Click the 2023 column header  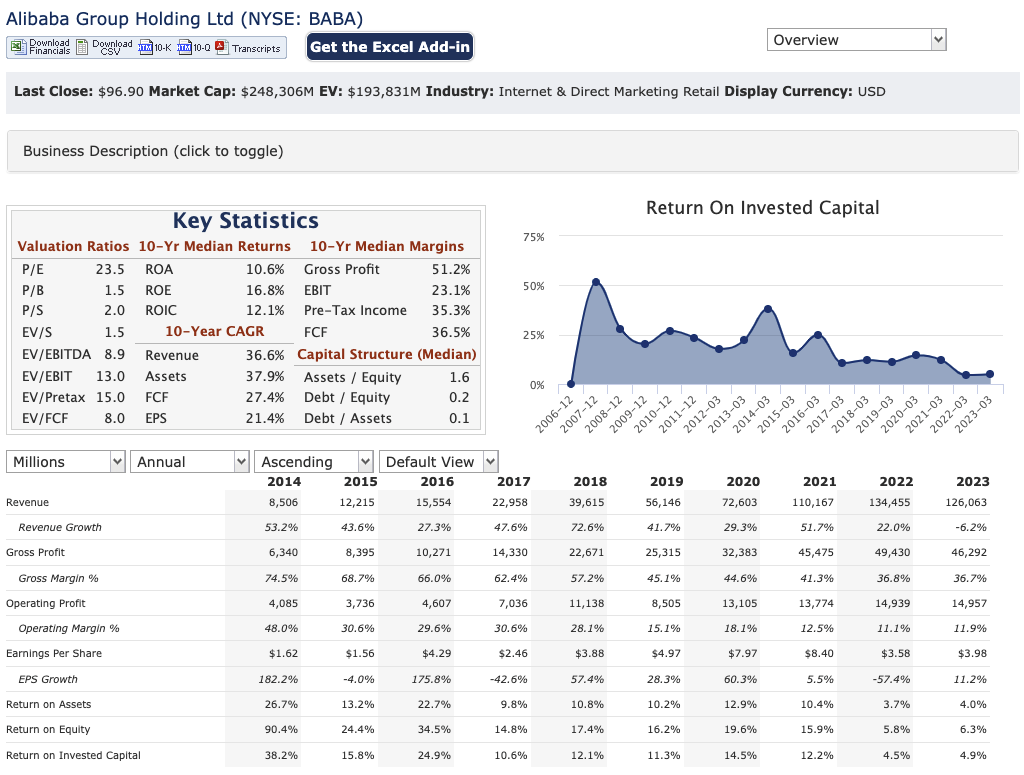pyautogui.click(x=972, y=481)
